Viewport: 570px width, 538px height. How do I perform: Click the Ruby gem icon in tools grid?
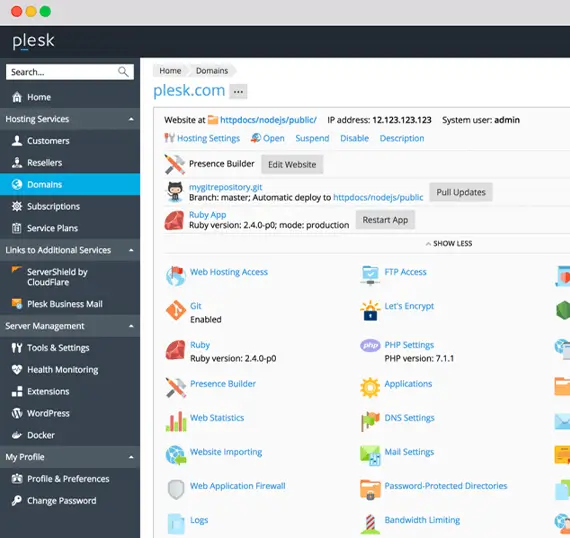pyautogui.click(x=176, y=350)
